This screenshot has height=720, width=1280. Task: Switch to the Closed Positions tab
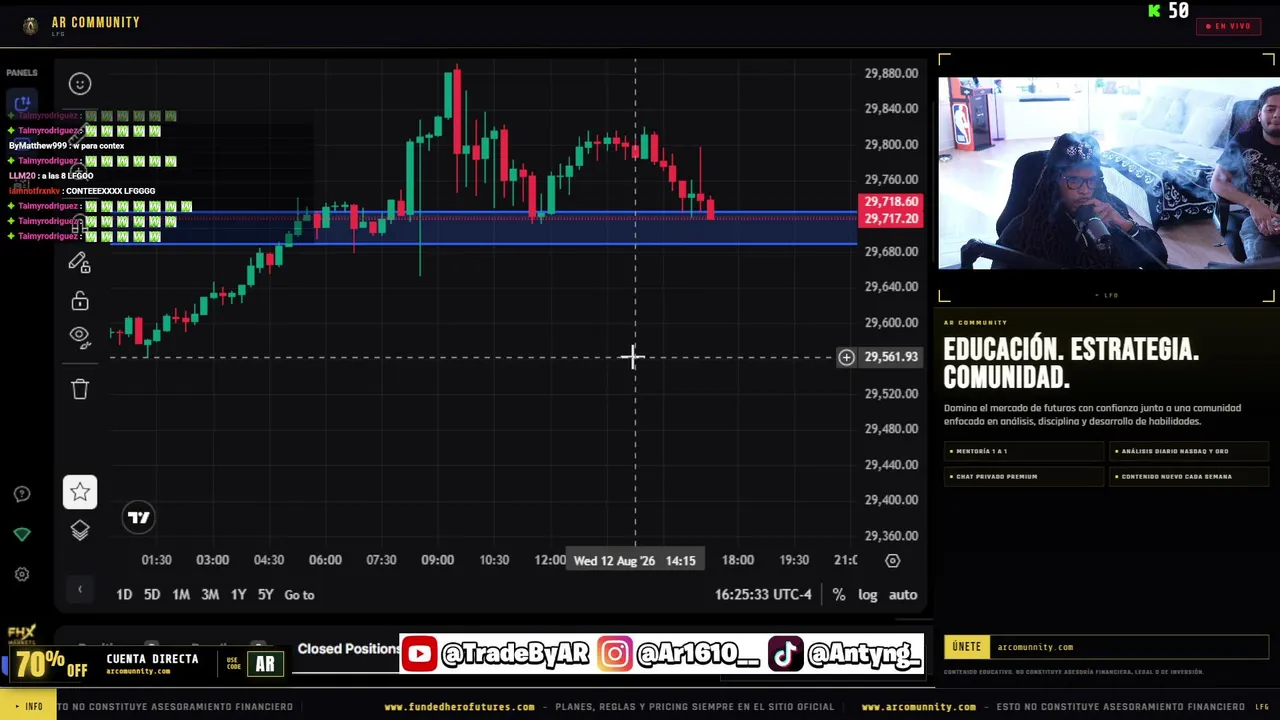[349, 649]
